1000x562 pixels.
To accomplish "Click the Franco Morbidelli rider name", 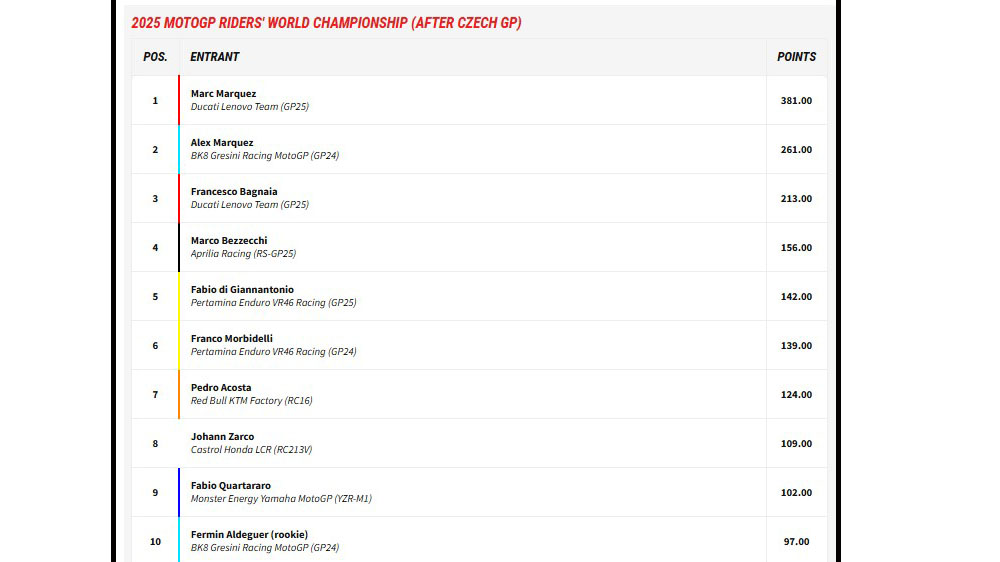I will pos(231,339).
